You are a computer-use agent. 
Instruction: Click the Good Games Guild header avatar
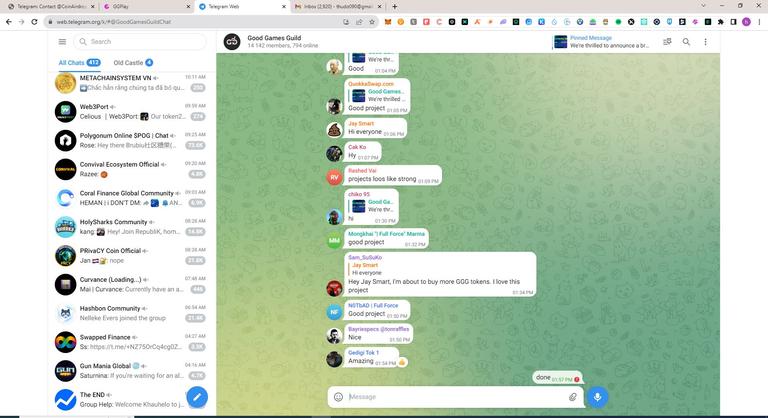(x=232, y=42)
